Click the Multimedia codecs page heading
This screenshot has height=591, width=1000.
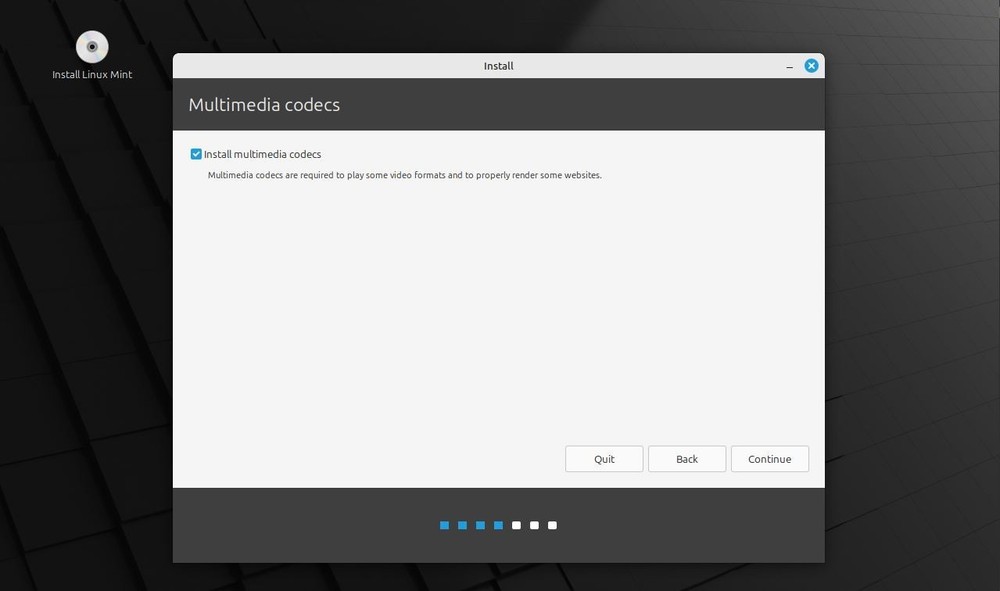coord(264,104)
